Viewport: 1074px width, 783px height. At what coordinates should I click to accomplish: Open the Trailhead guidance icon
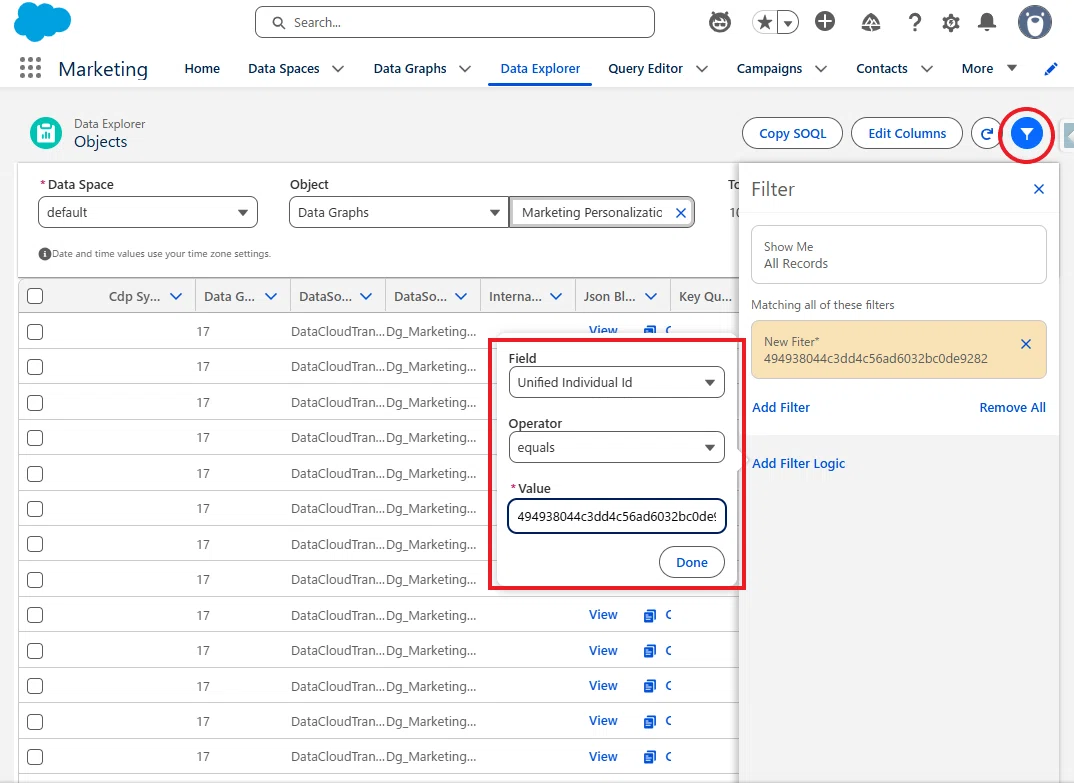pos(870,23)
